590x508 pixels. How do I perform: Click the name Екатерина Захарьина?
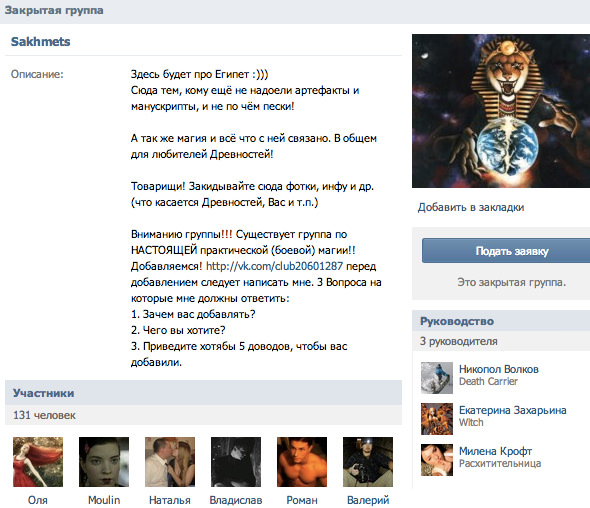pyautogui.click(x=512, y=410)
